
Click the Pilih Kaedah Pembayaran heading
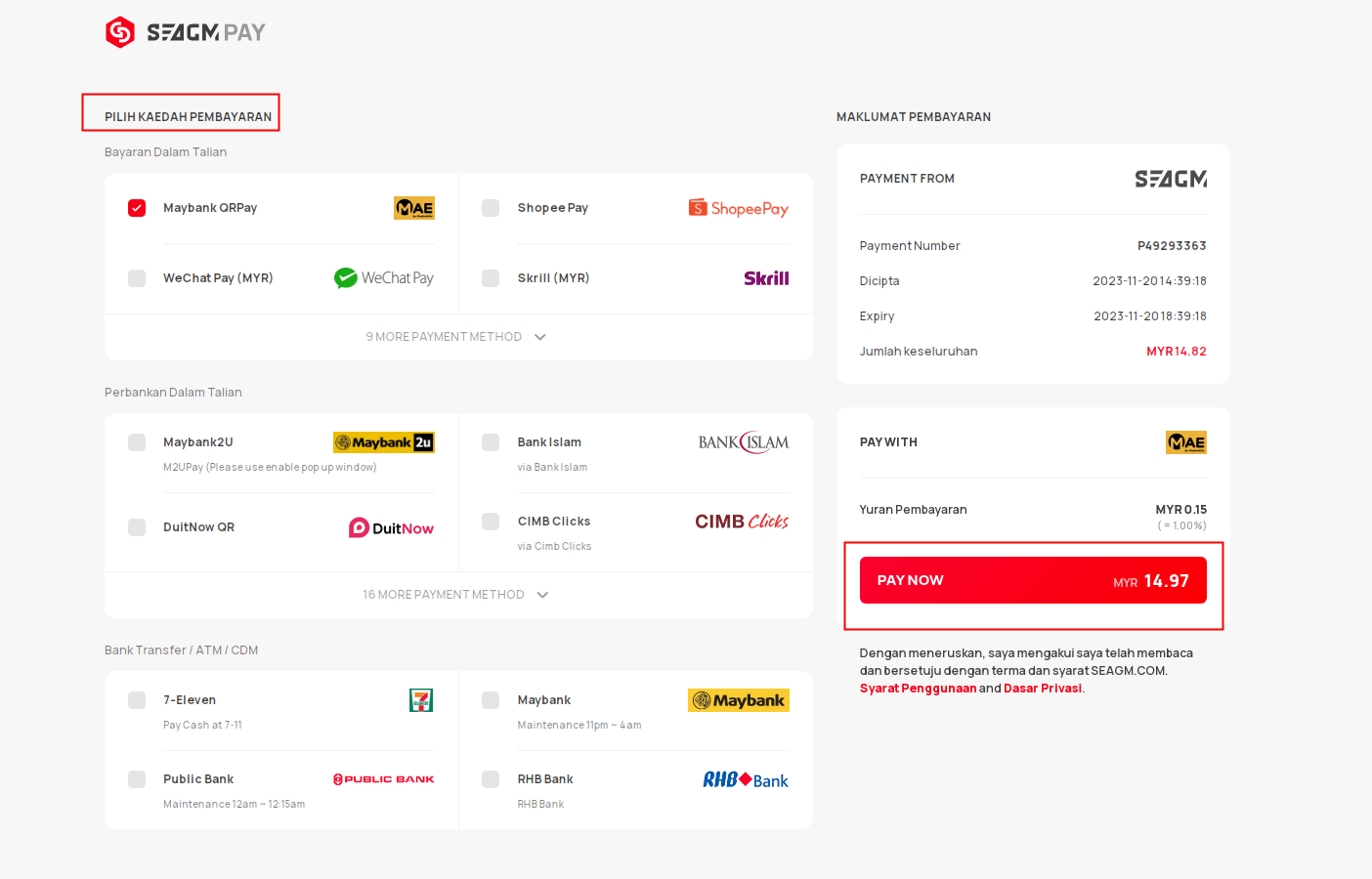tap(189, 117)
